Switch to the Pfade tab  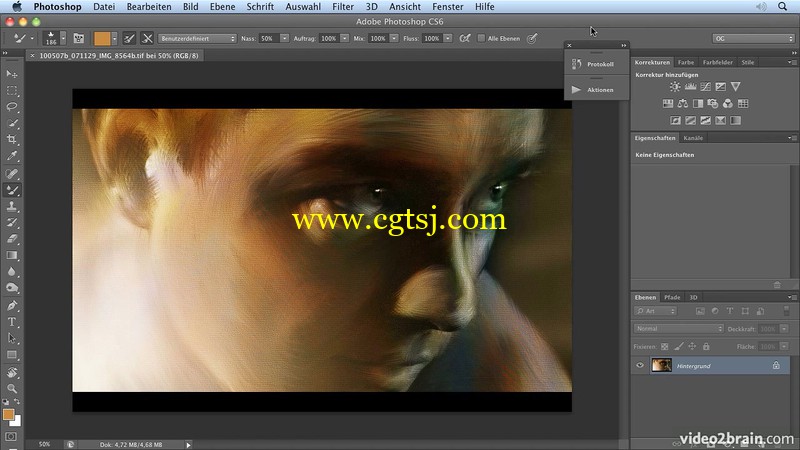click(672, 297)
